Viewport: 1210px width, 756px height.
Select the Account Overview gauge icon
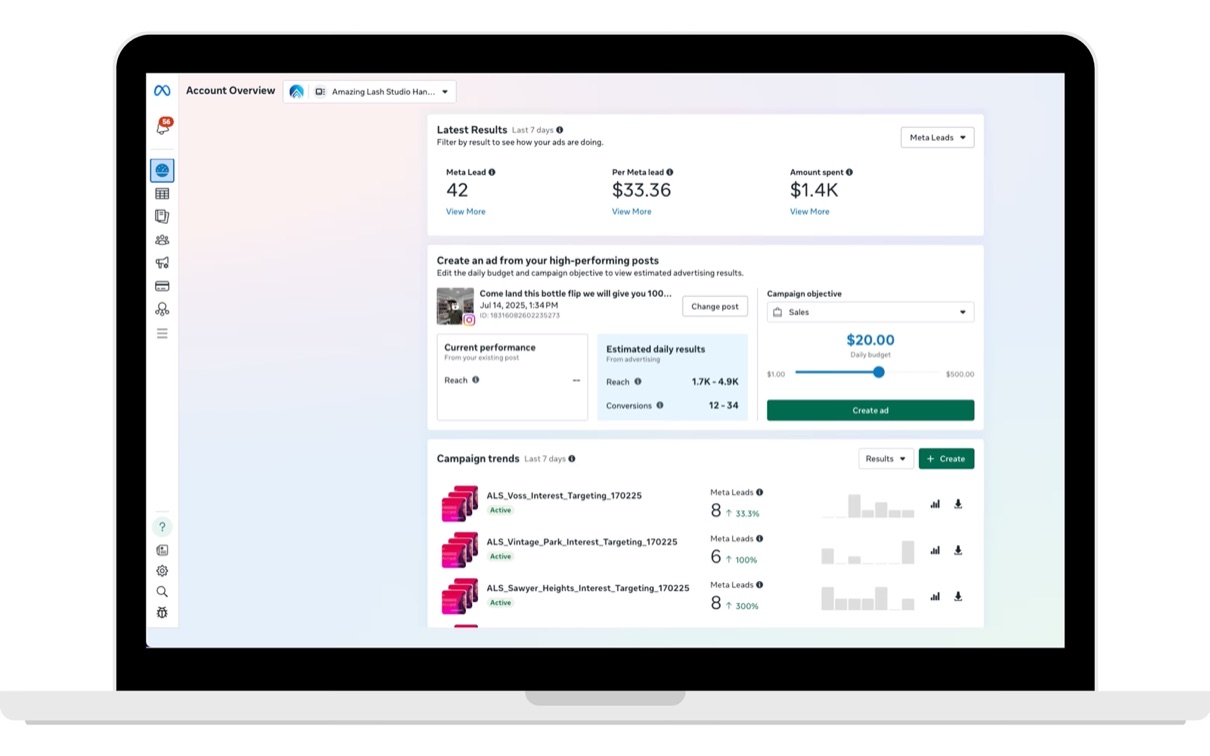click(162, 171)
